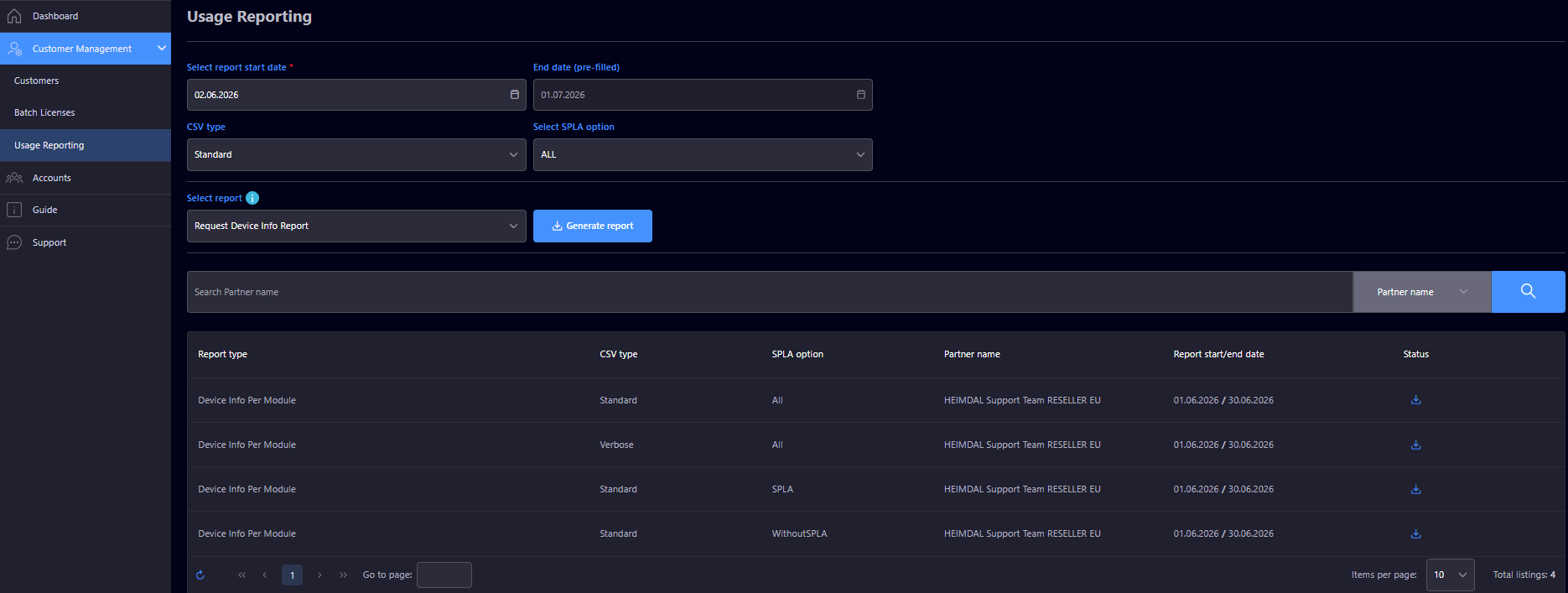Go to previous page arrow
This screenshot has height=593, width=1568.
click(265, 575)
